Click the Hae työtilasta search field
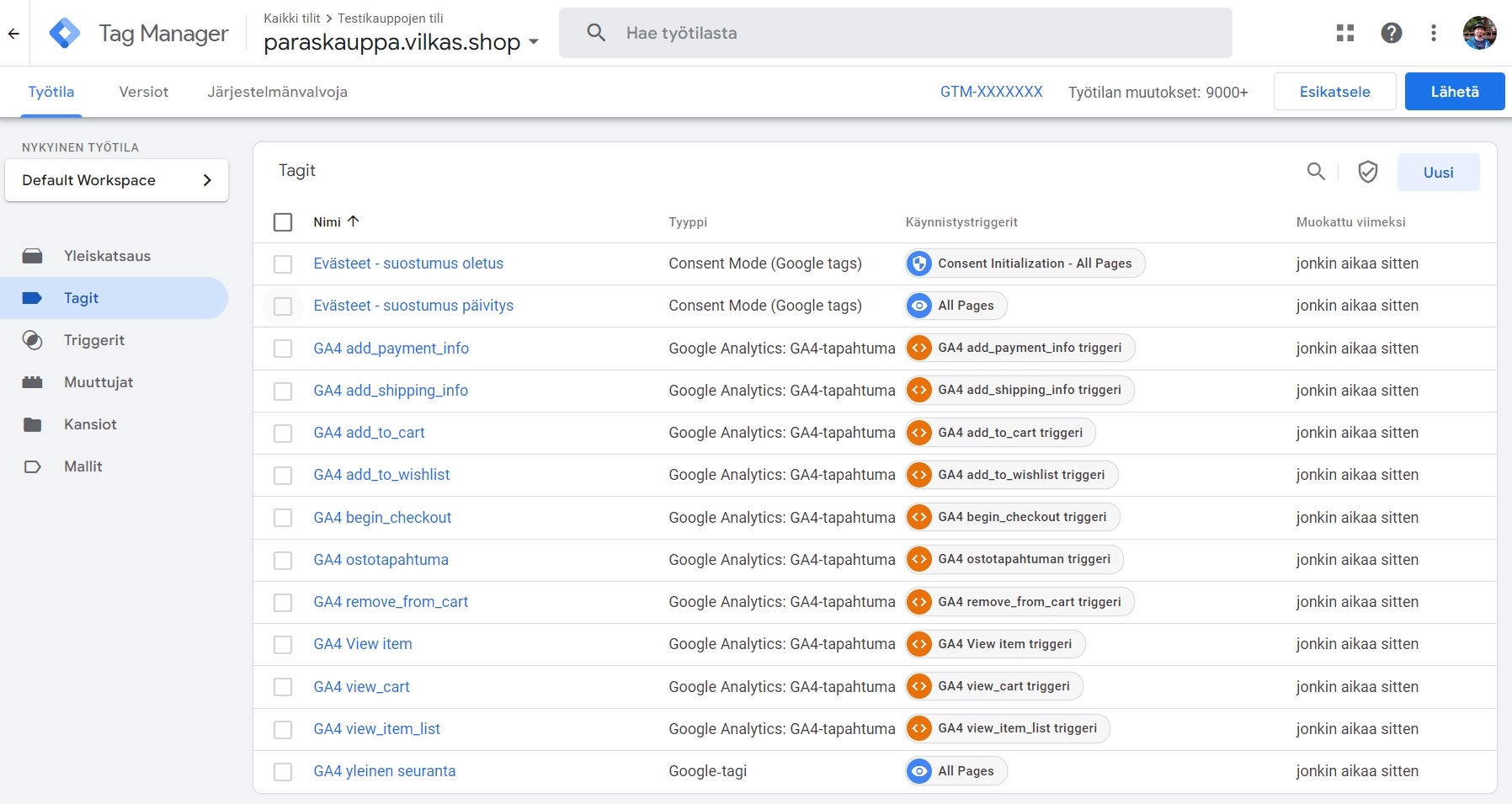Viewport: 1512px width, 804px height. pos(896,33)
